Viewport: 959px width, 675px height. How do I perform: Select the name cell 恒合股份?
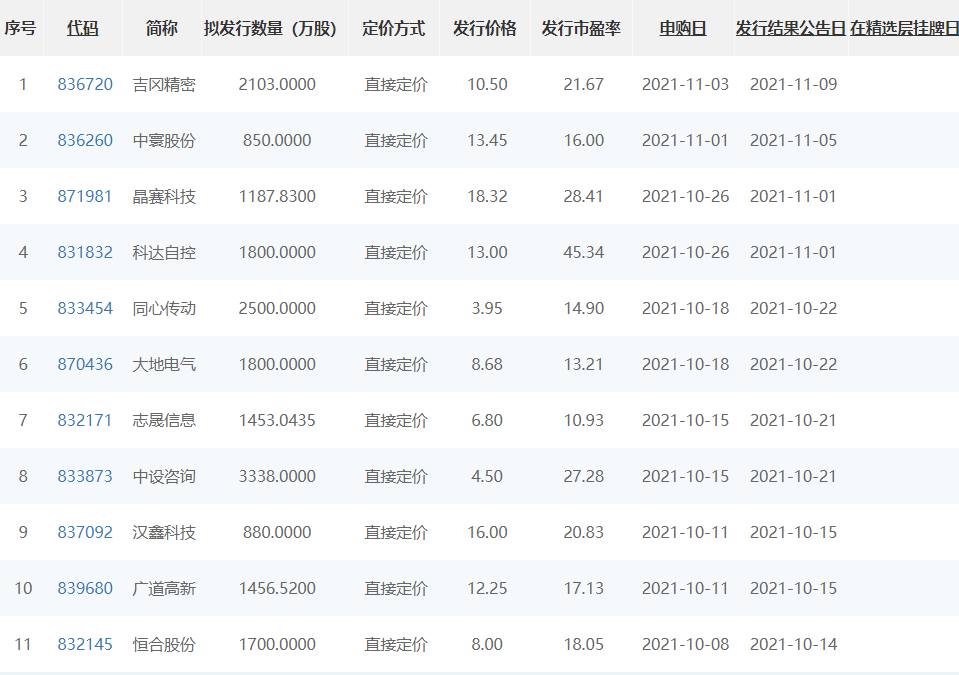coord(164,644)
